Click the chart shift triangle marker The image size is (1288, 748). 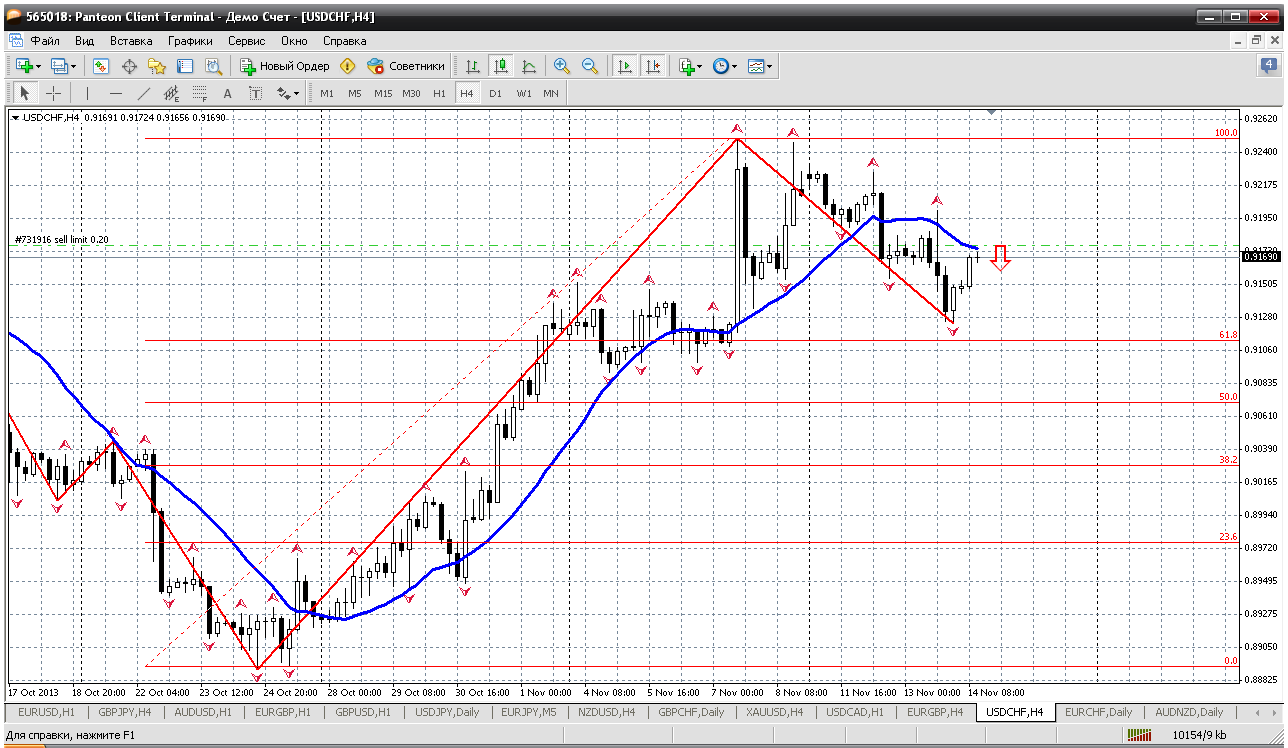(x=992, y=112)
